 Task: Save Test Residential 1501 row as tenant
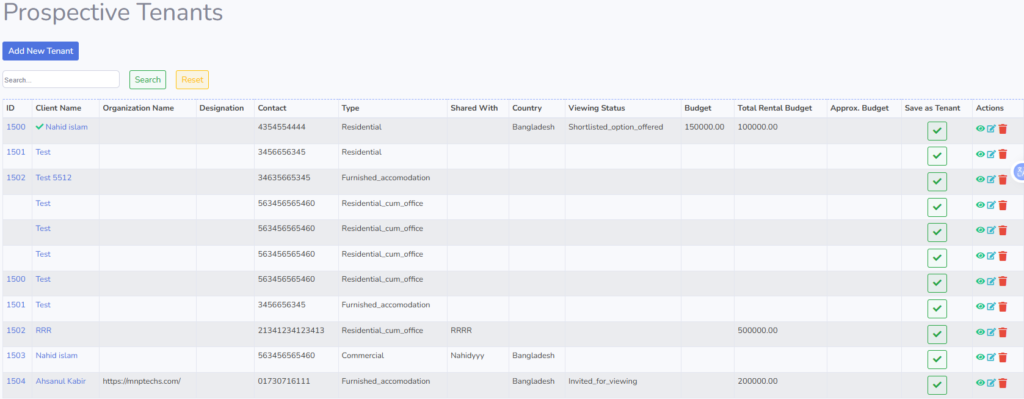(x=936, y=156)
